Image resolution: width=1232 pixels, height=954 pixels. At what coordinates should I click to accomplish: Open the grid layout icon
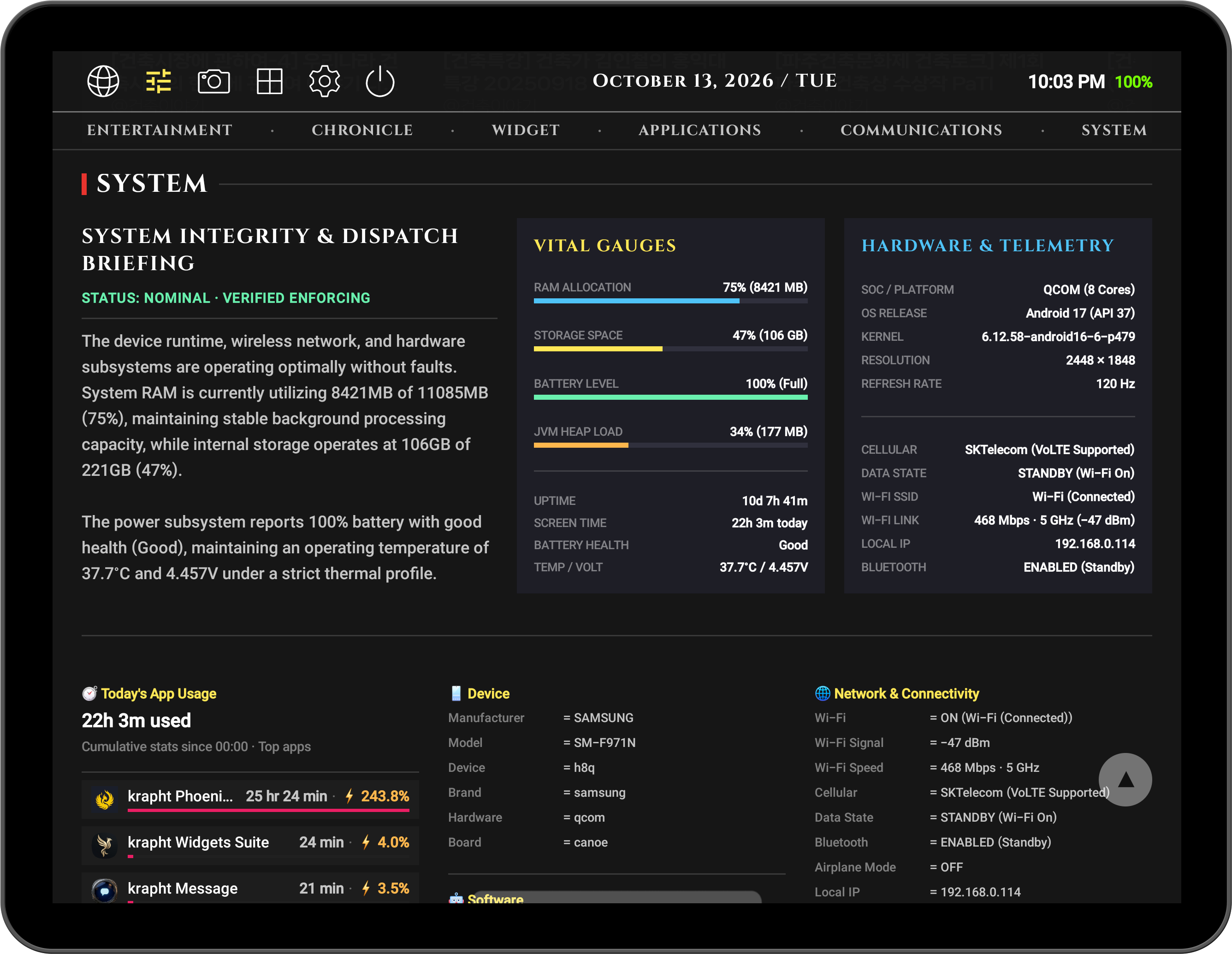(270, 82)
